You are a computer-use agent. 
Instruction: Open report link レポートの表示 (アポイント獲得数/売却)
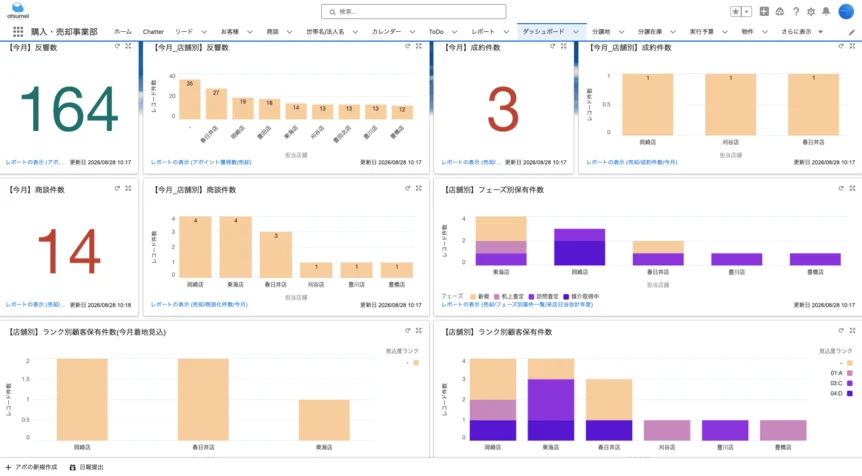(x=201, y=162)
